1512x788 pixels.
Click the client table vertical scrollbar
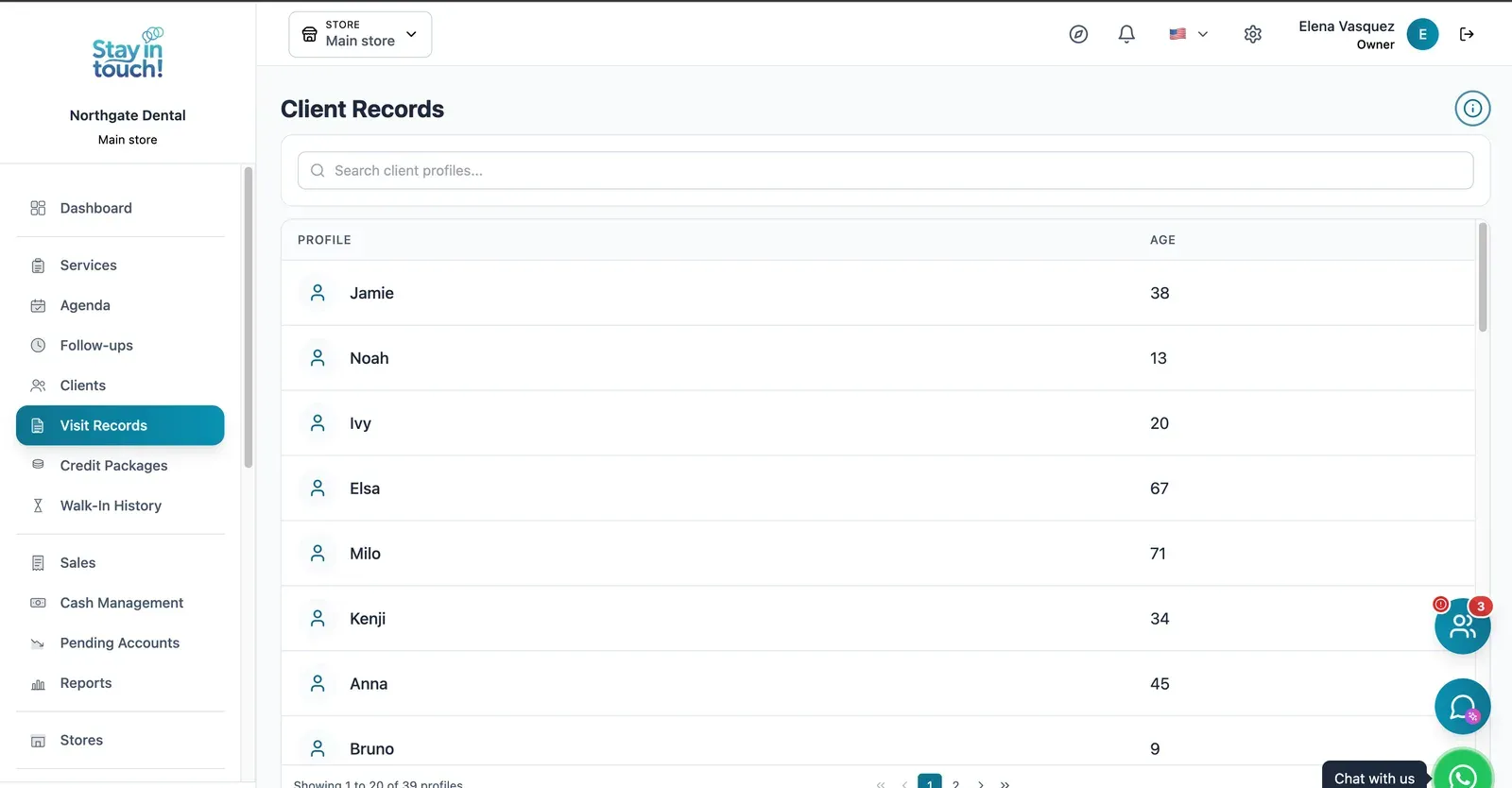point(1483,277)
